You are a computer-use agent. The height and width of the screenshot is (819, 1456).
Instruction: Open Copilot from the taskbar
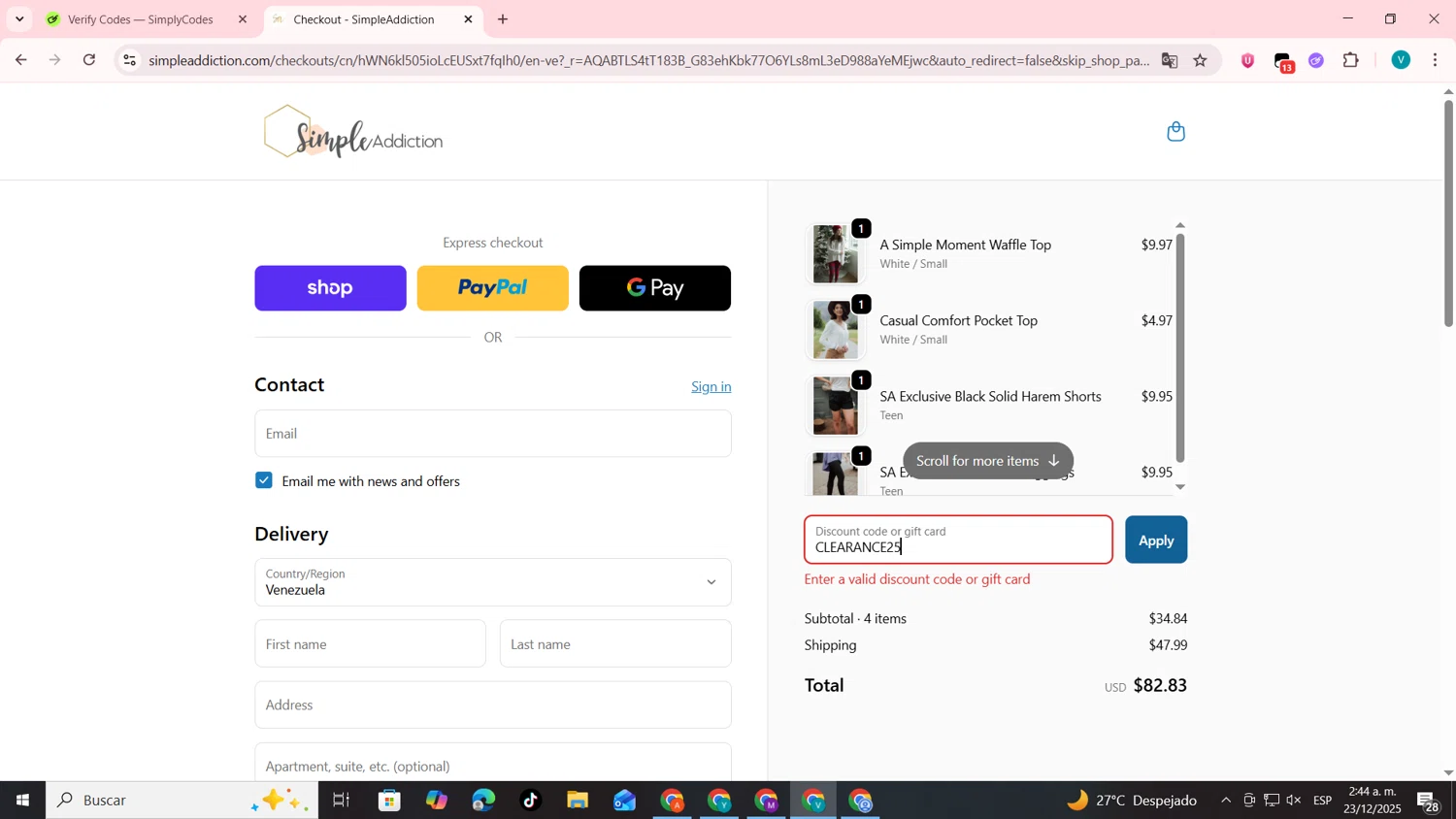(437, 801)
